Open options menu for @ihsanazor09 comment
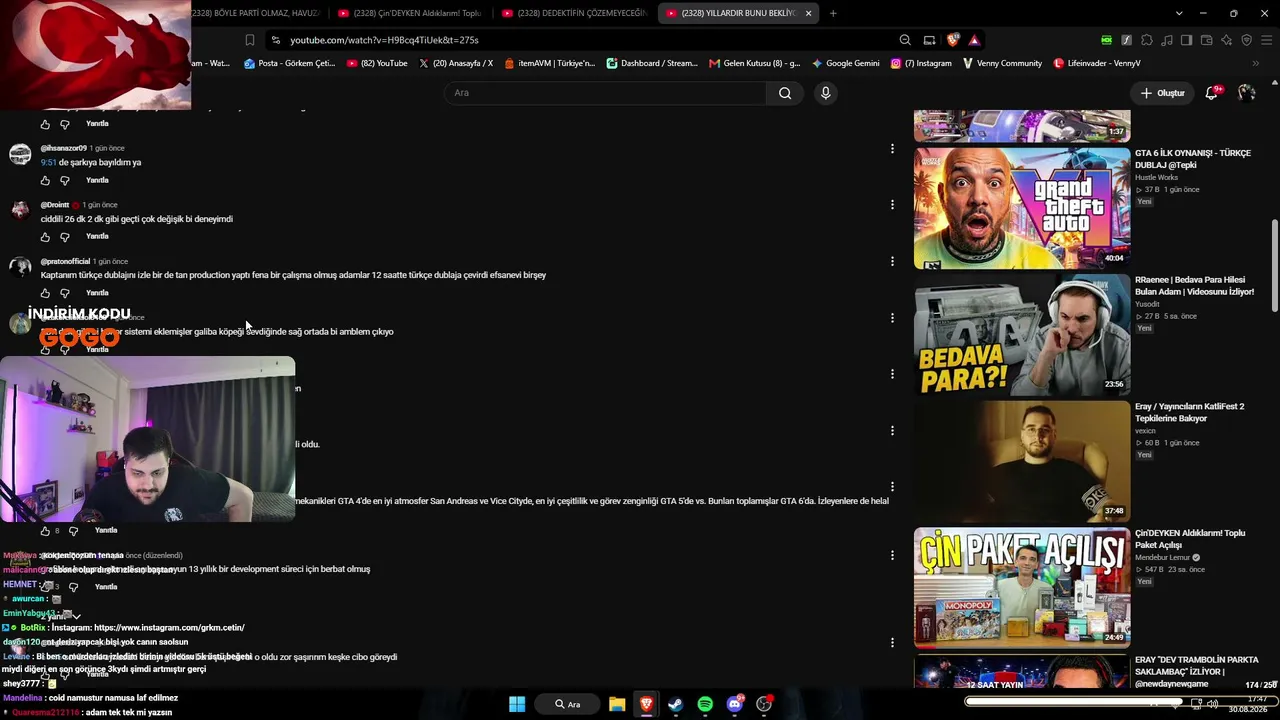This screenshot has height=720, width=1280. [x=892, y=148]
